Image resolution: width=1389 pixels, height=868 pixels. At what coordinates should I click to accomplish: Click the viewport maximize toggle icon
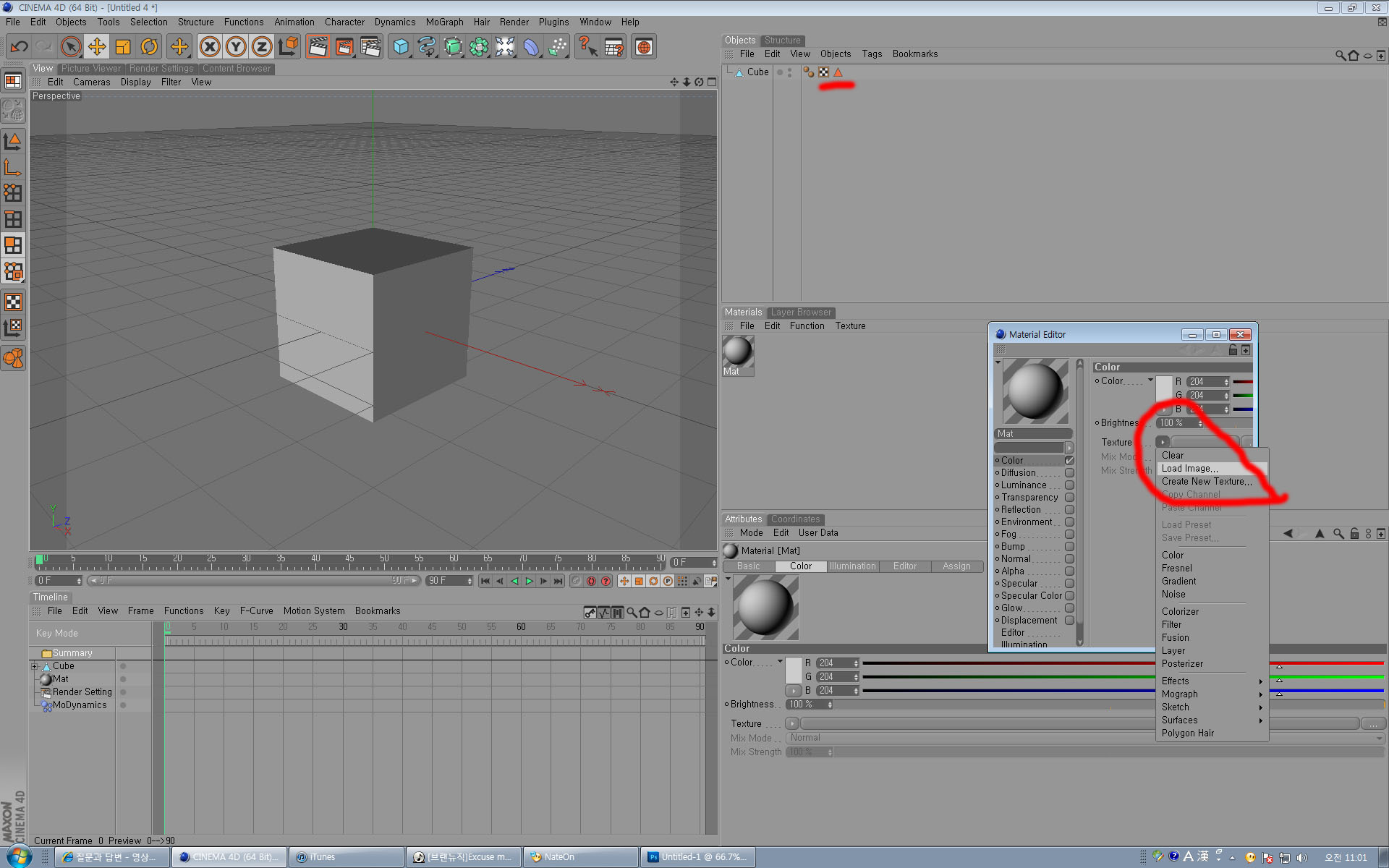point(712,82)
